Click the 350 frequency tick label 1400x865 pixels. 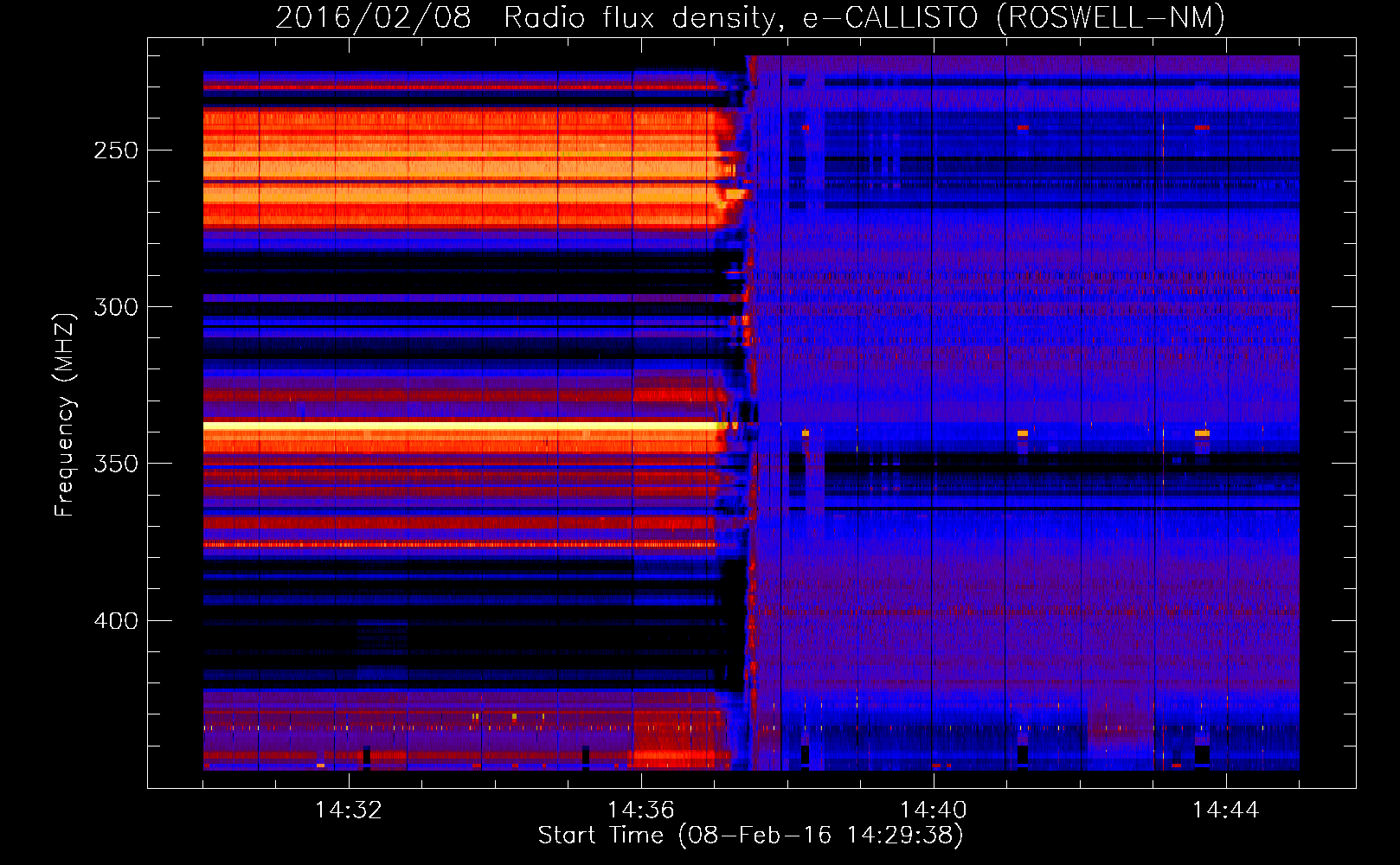click(116, 464)
